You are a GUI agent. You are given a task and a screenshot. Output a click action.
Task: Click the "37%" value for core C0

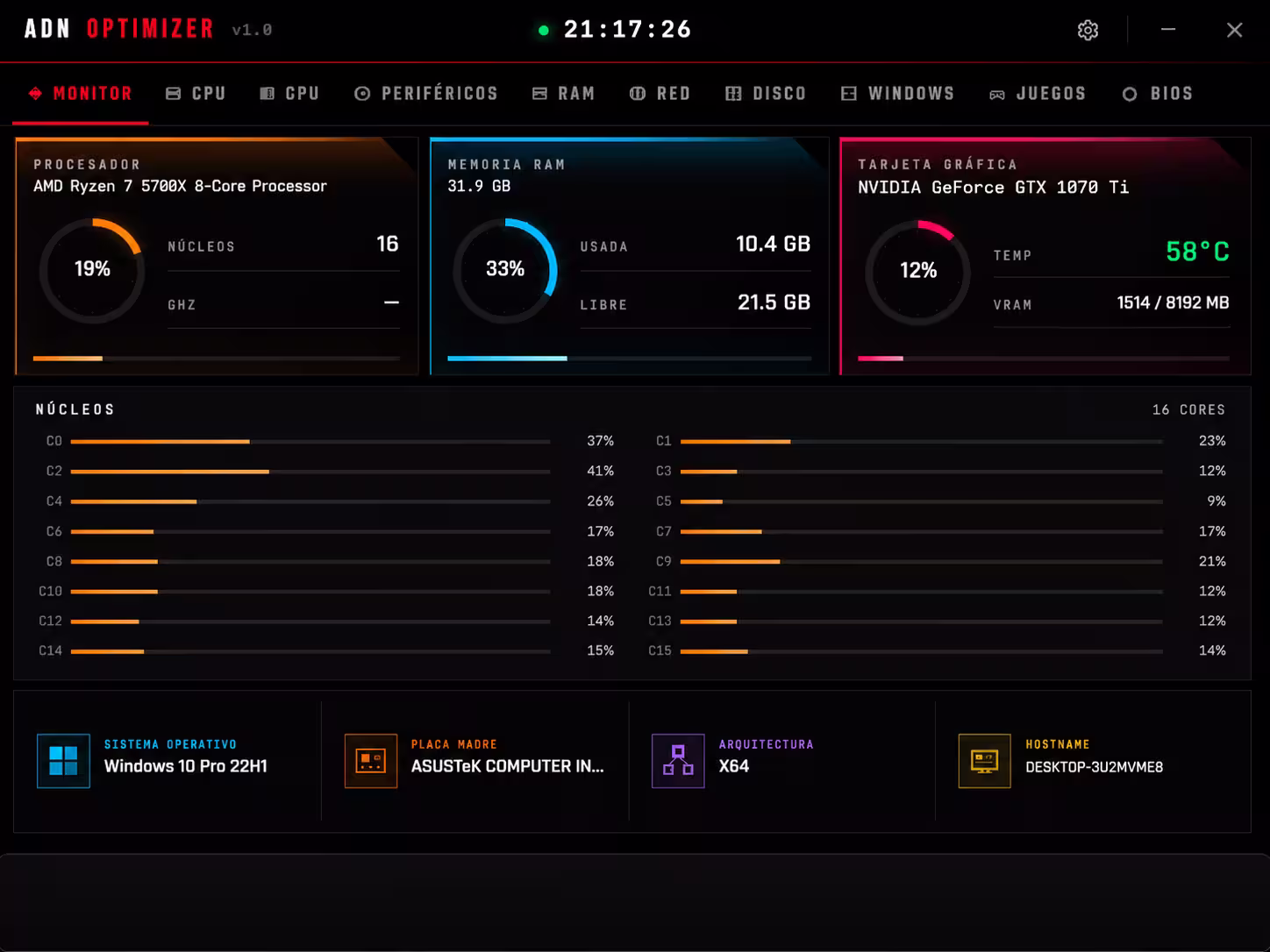coord(600,441)
